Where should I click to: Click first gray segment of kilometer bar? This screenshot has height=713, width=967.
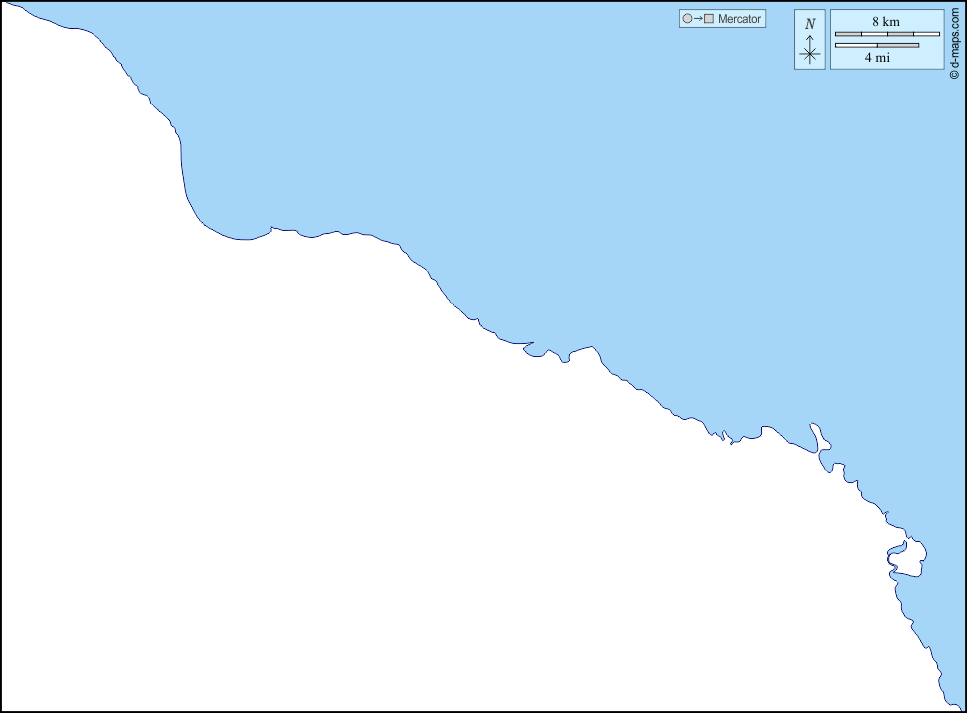tap(848, 34)
